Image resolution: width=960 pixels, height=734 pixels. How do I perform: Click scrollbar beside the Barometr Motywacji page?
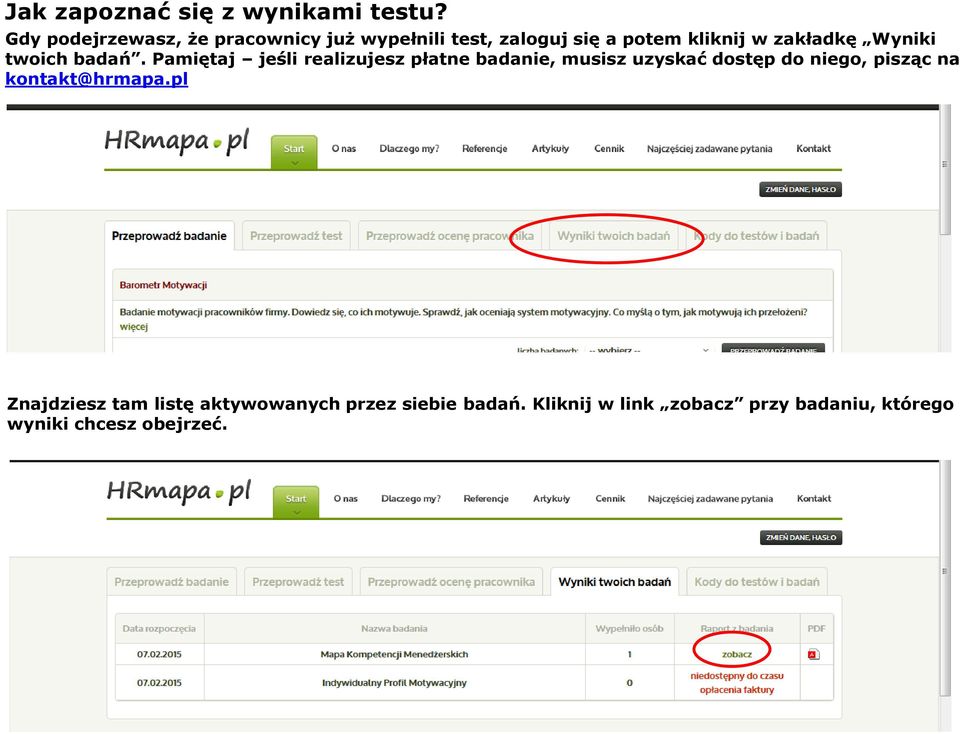[x=945, y=170]
